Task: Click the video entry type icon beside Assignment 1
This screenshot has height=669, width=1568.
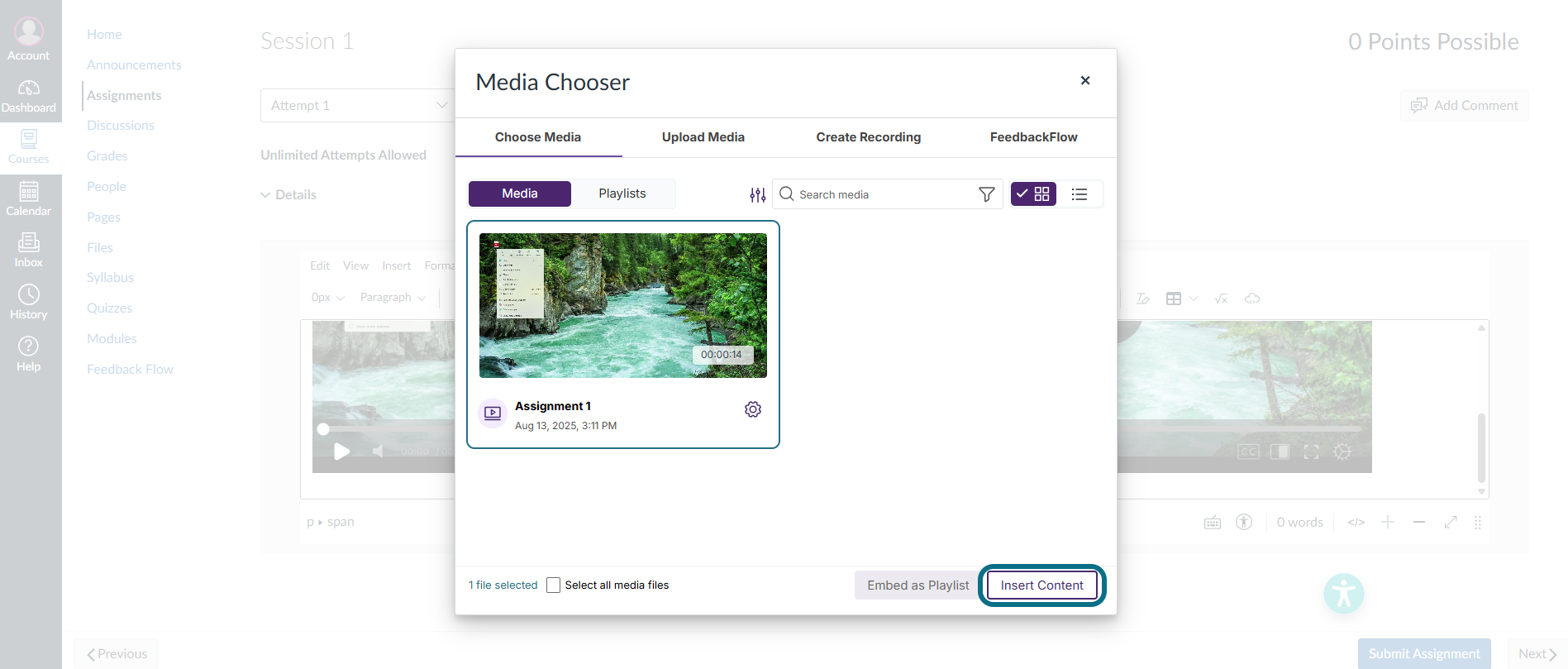Action: [493, 413]
